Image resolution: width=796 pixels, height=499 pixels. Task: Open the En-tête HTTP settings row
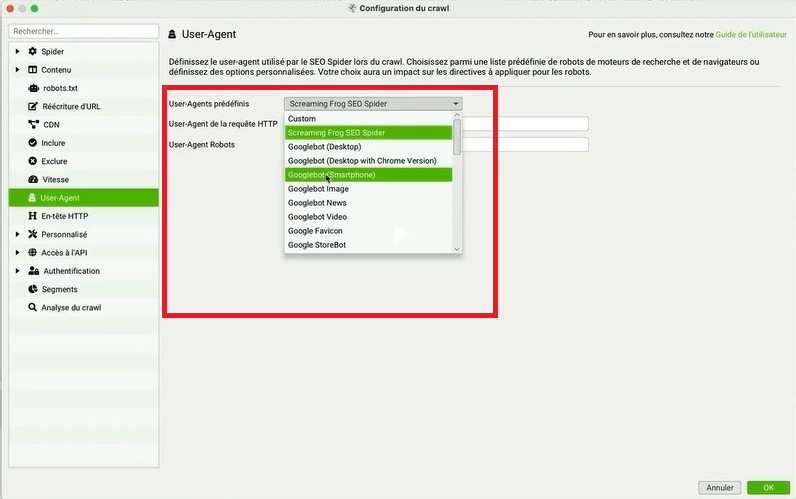point(84,216)
